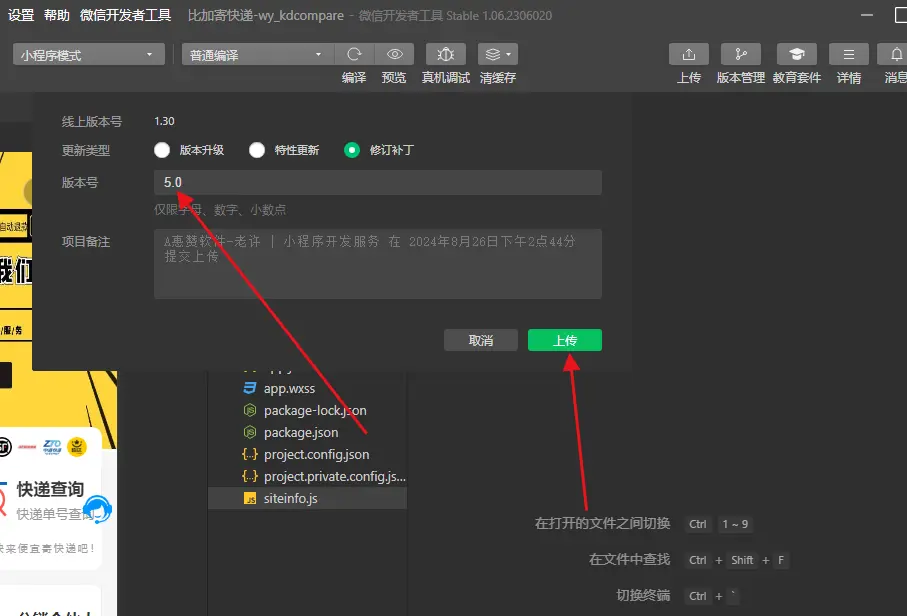Open the 清缓存 layers dropdown
The width and height of the screenshot is (907, 616).
[497, 54]
